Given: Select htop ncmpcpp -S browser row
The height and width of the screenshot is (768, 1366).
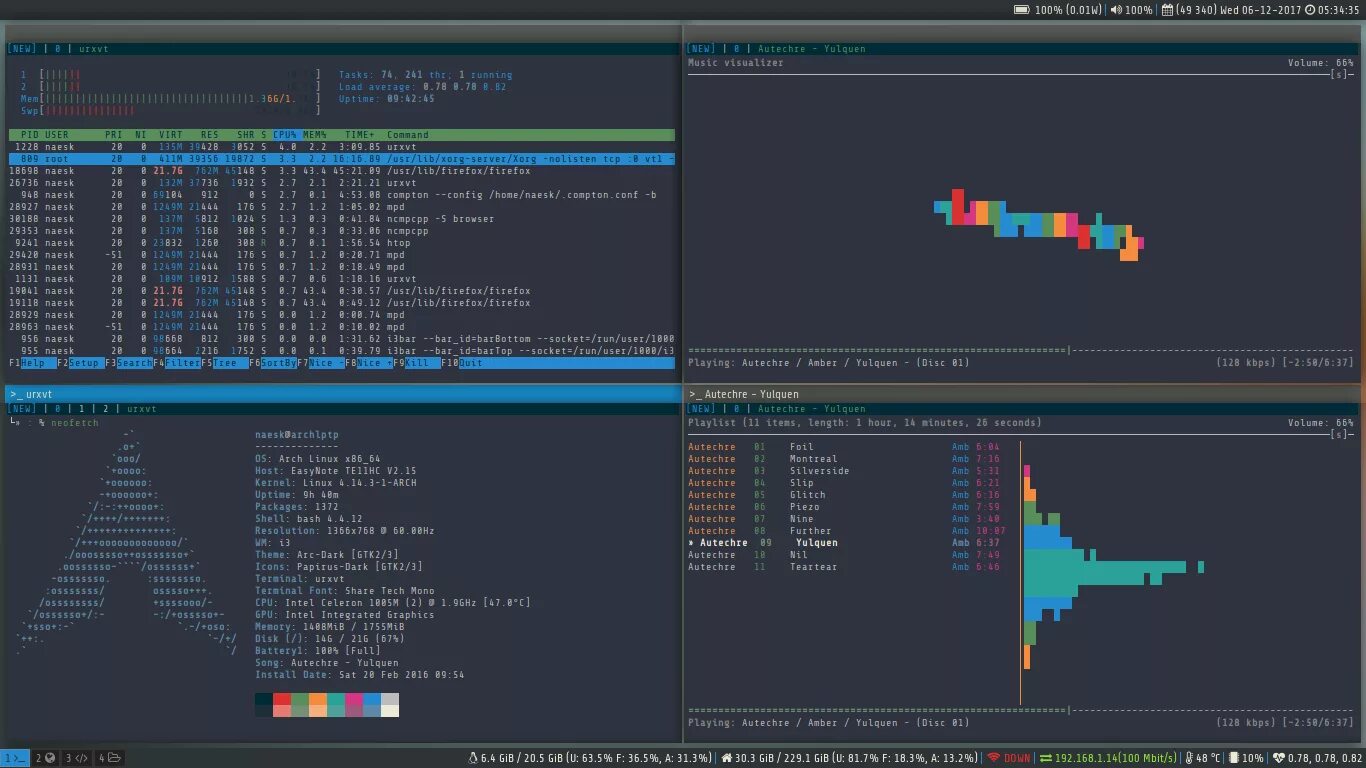Looking at the screenshot, I should point(341,219).
